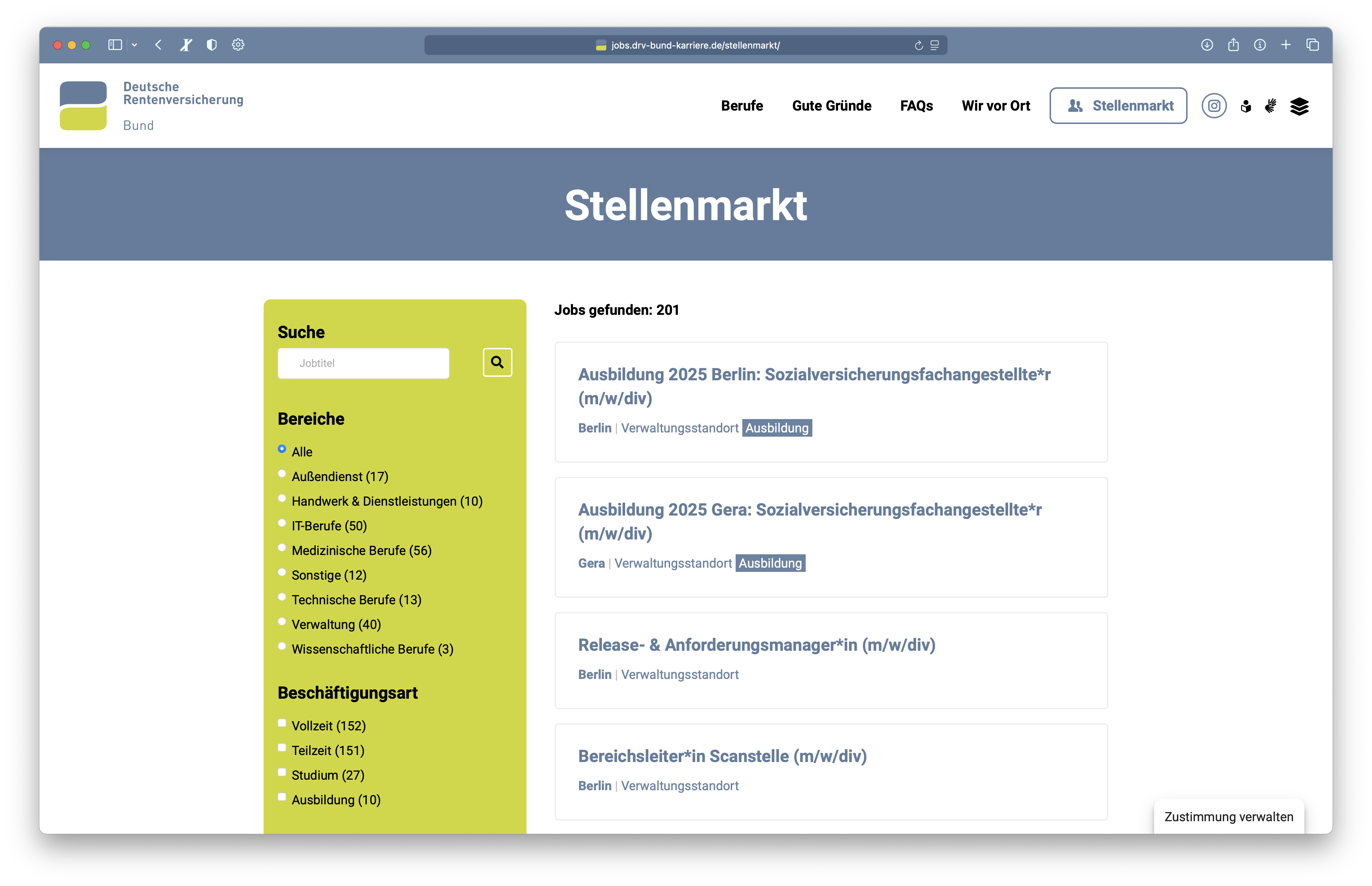The image size is (1372, 886).
Task: Open the FAQs menu item
Action: pos(916,106)
